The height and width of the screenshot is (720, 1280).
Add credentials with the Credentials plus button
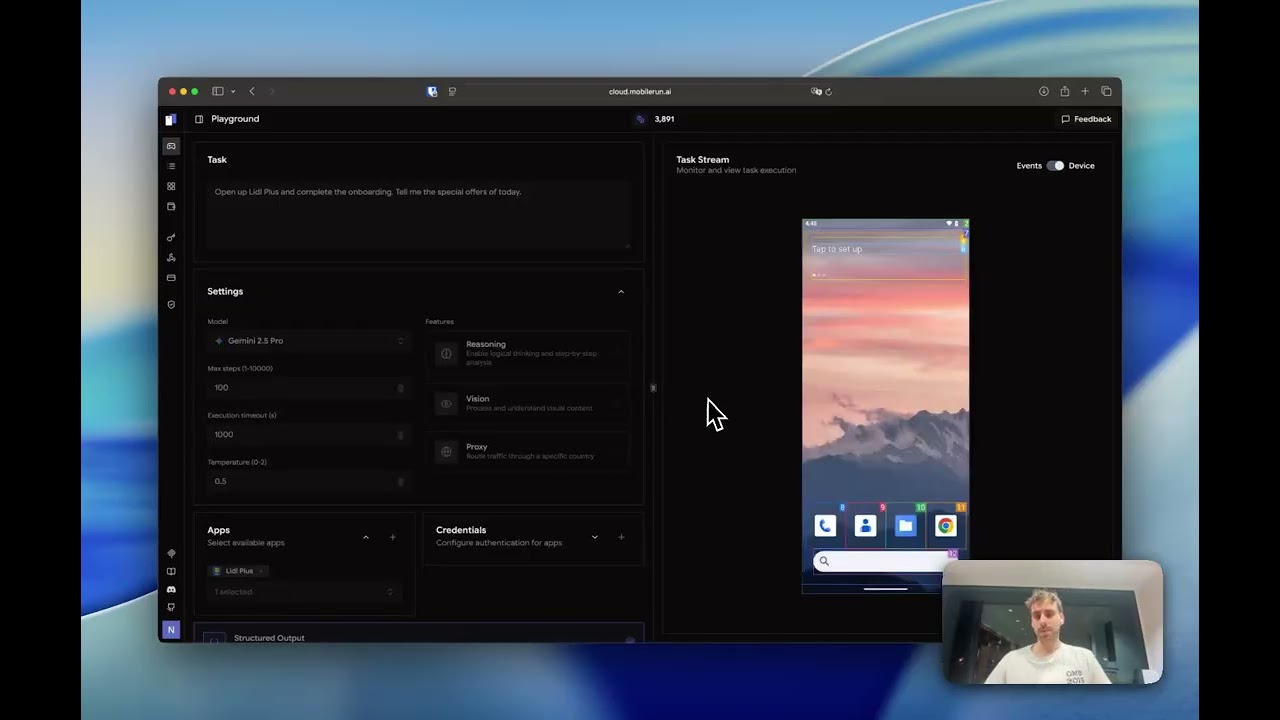(621, 537)
